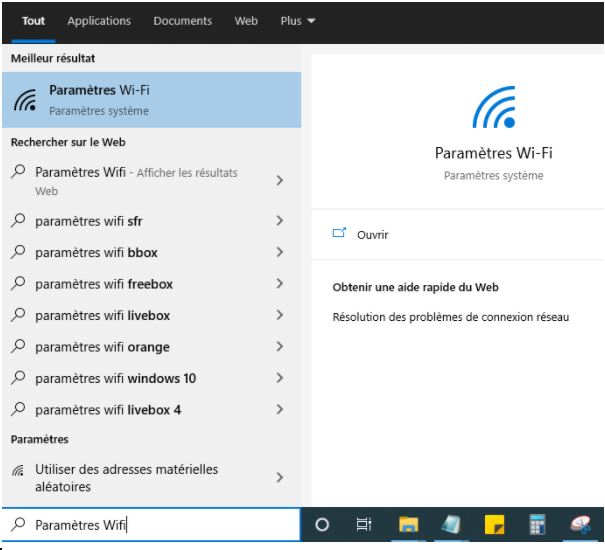Click in the Paramètres Wifi search box
Viewport: 605px width, 550px height.
pos(151,525)
